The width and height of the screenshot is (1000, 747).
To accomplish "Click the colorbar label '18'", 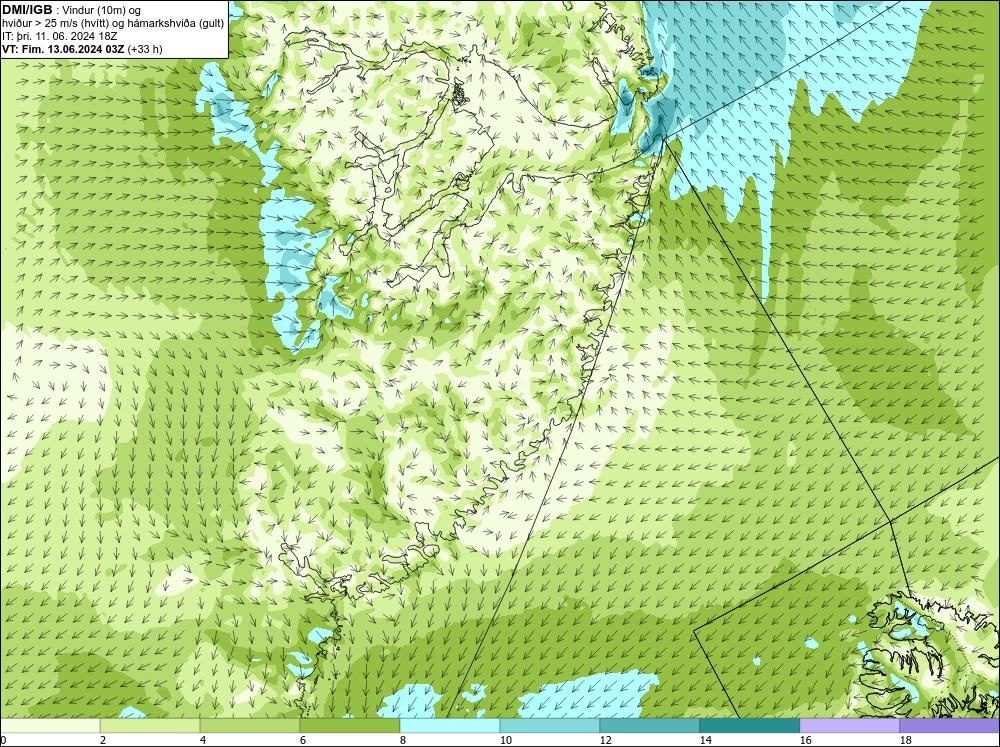I will click(x=906, y=740).
